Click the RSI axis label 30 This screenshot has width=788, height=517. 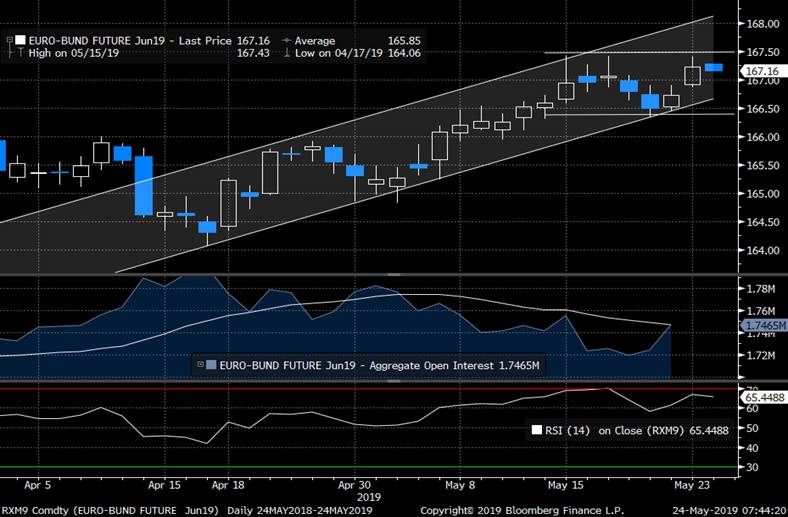[x=752, y=467]
